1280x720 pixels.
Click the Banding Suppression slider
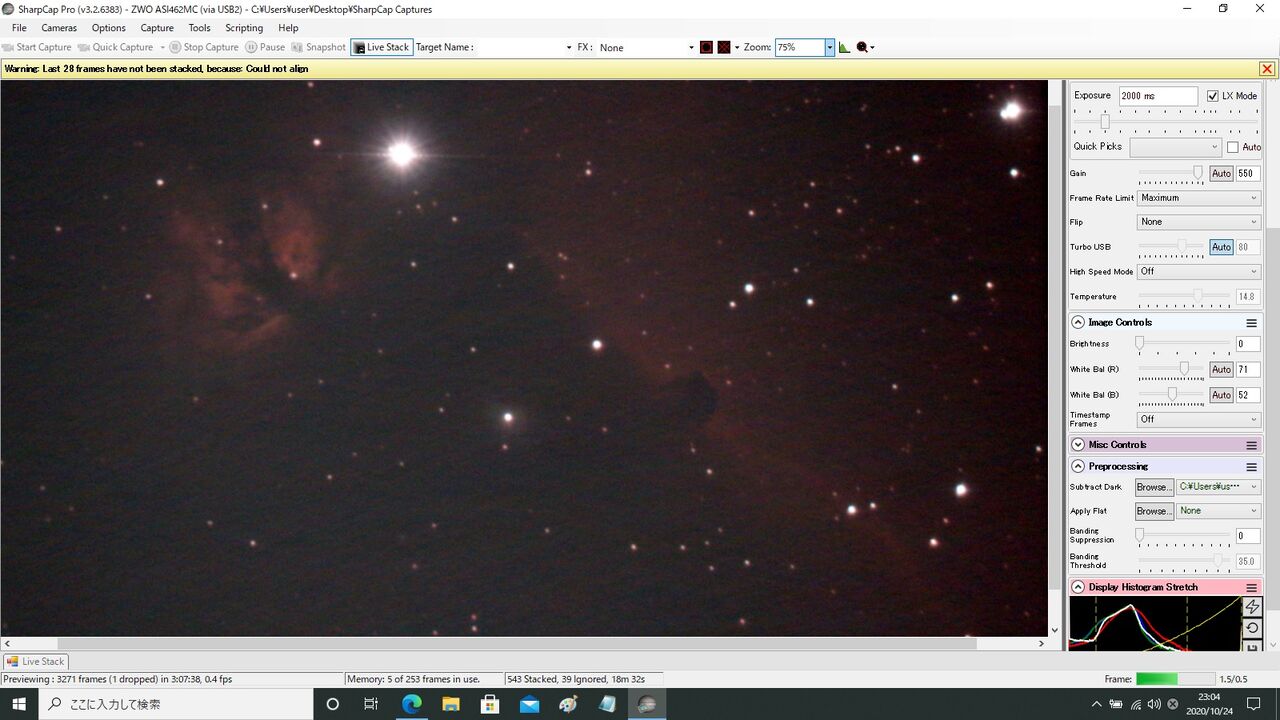pos(1184,536)
